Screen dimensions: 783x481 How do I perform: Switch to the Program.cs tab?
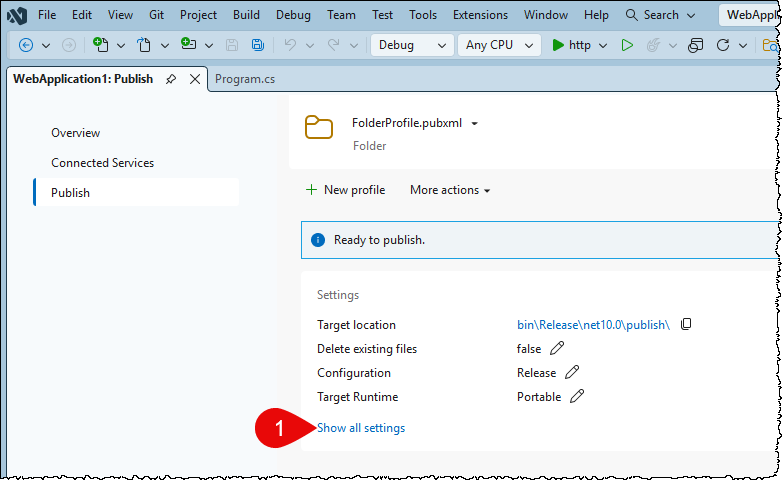pos(244,79)
